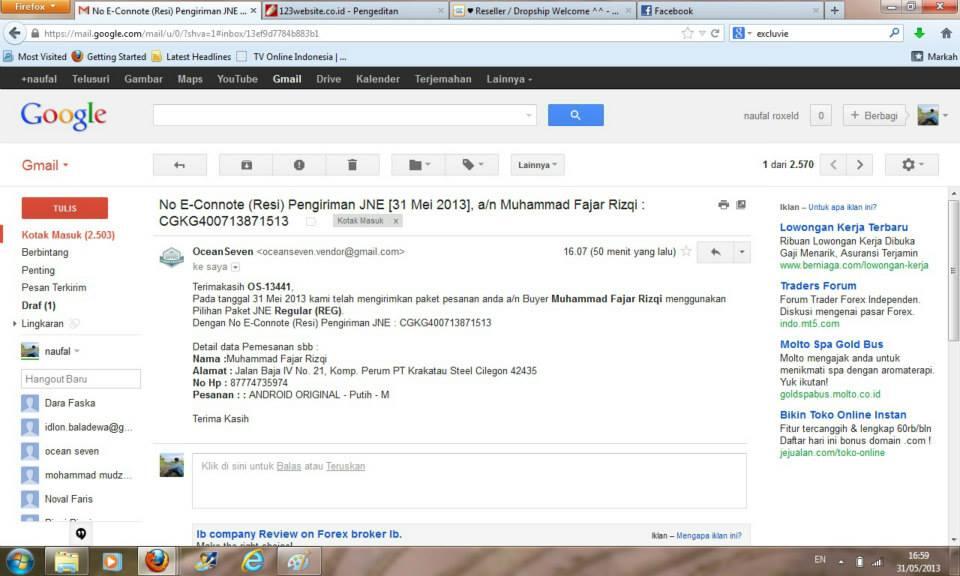Open search options dropdown in Gmail search

(x=528, y=115)
